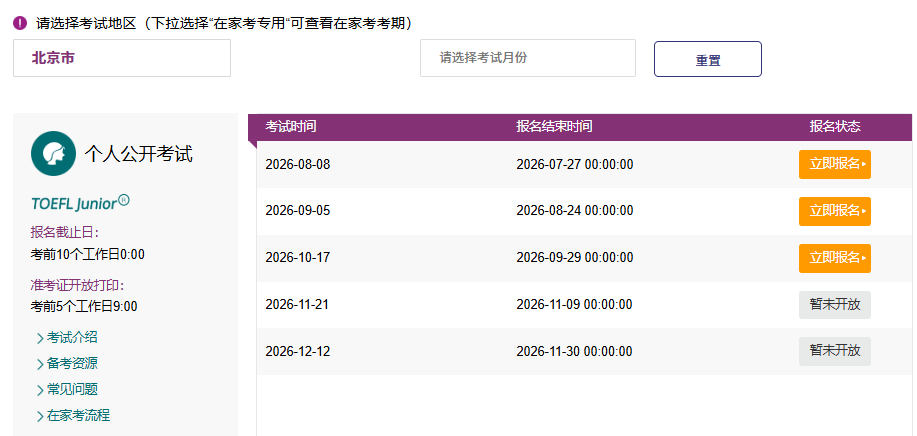Click the purple exclamation notice icon

pos(20,23)
